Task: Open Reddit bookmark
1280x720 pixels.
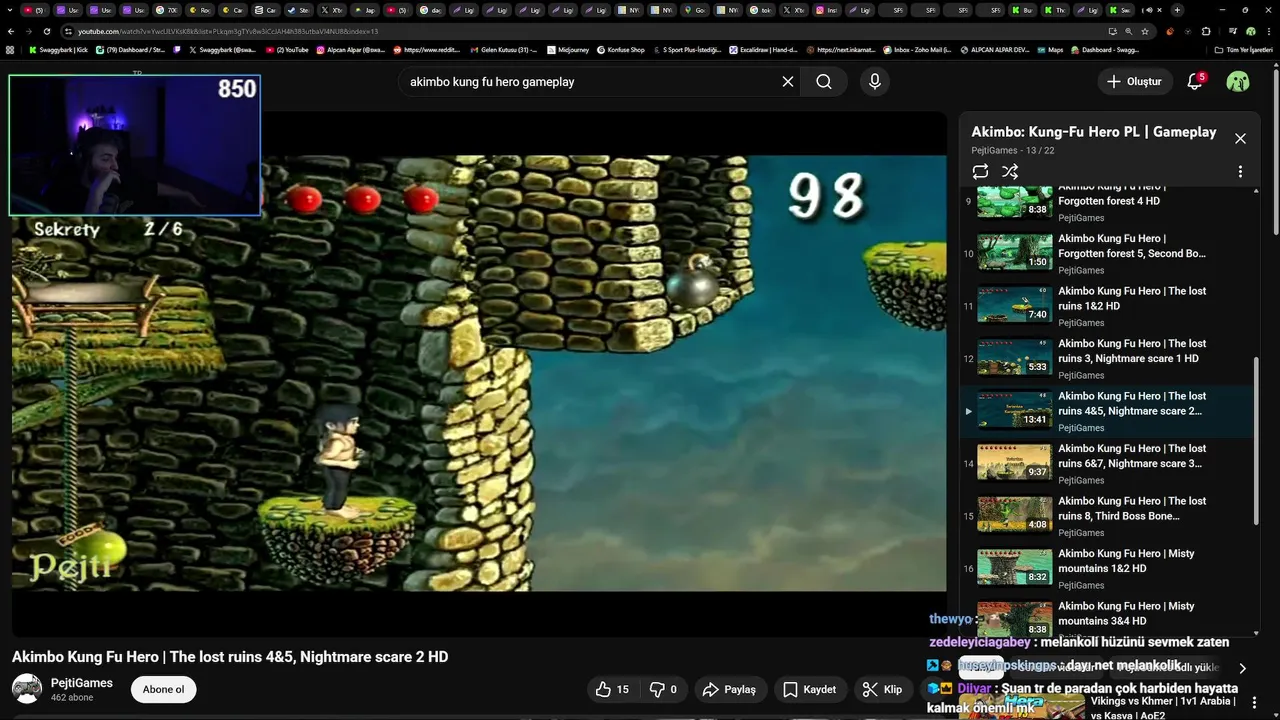Action: tap(426, 49)
